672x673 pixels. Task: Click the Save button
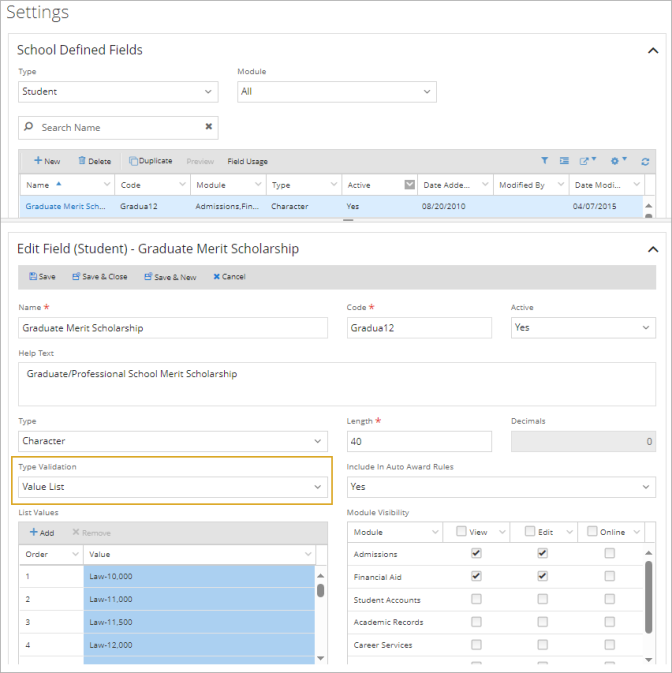point(42,277)
